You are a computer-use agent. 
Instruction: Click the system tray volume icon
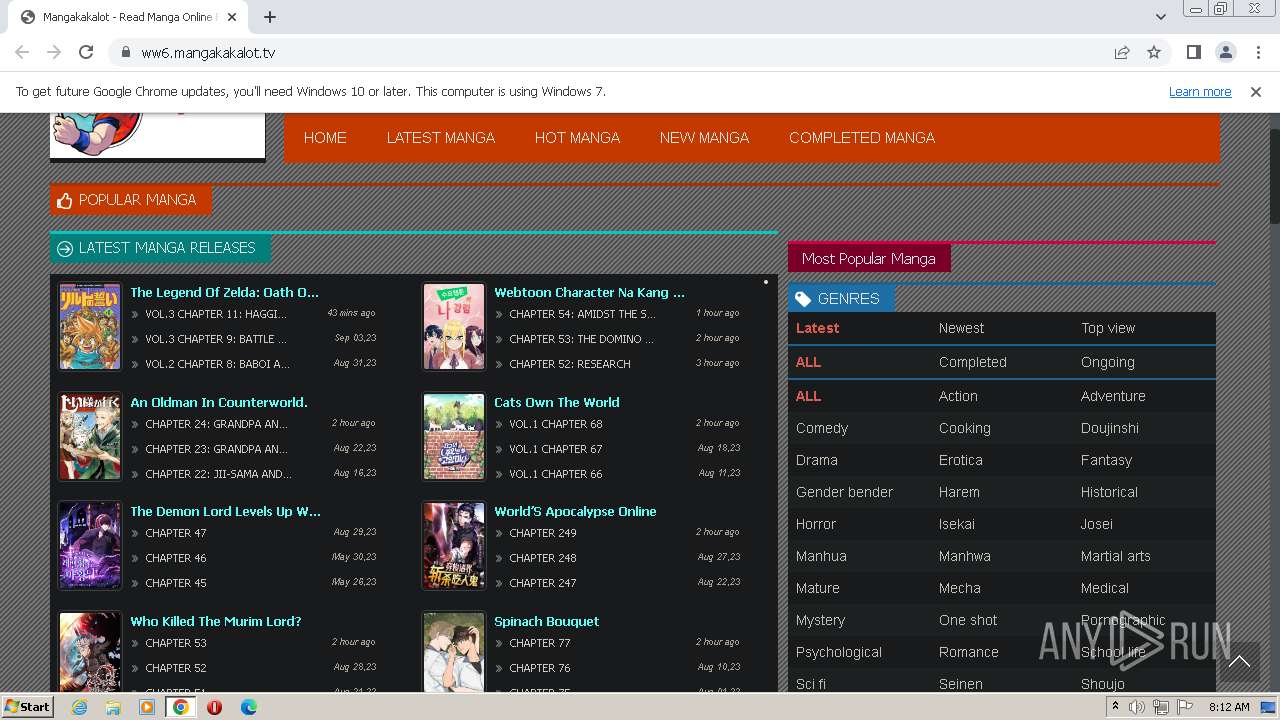tap(1137, 707)
